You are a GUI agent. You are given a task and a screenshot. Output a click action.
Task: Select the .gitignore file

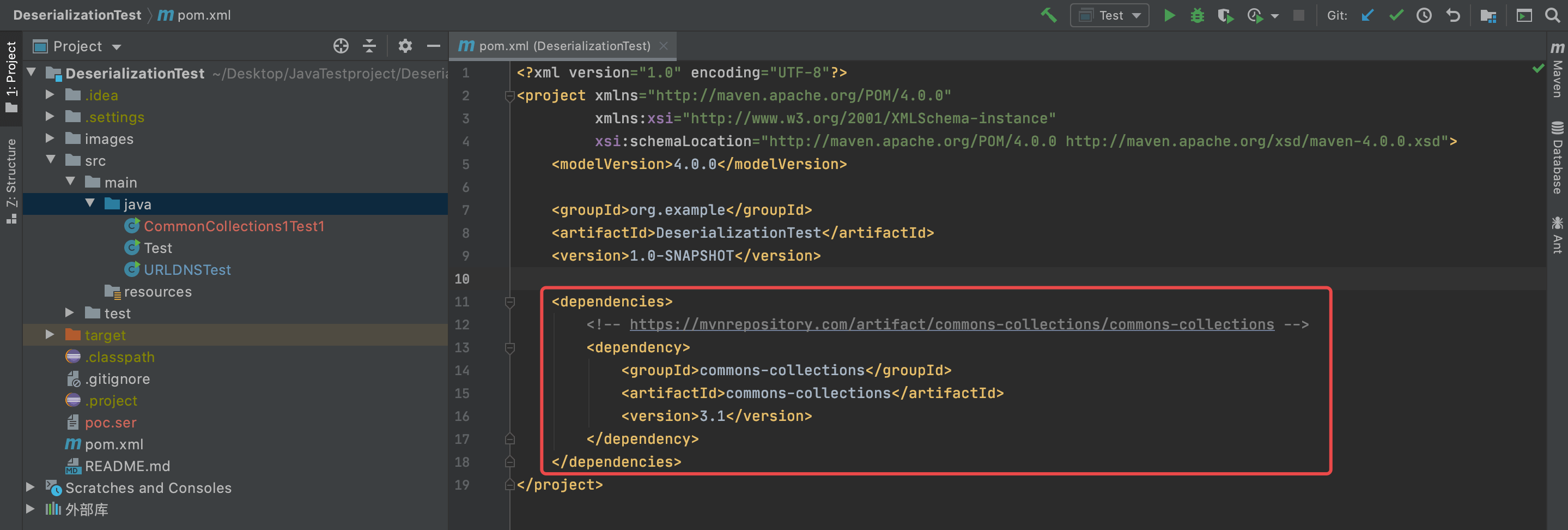(x=117, y=379)
